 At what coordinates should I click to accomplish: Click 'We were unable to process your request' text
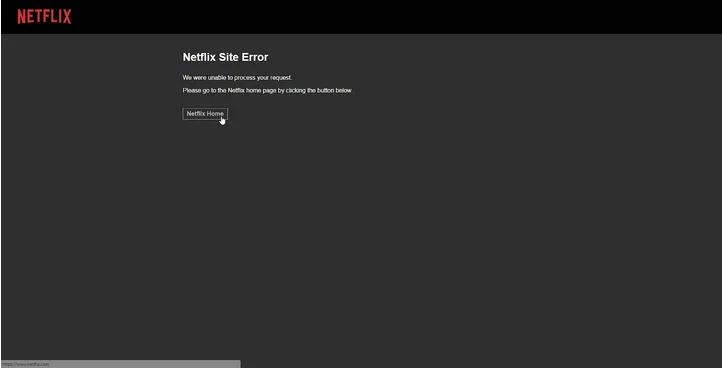237,78
